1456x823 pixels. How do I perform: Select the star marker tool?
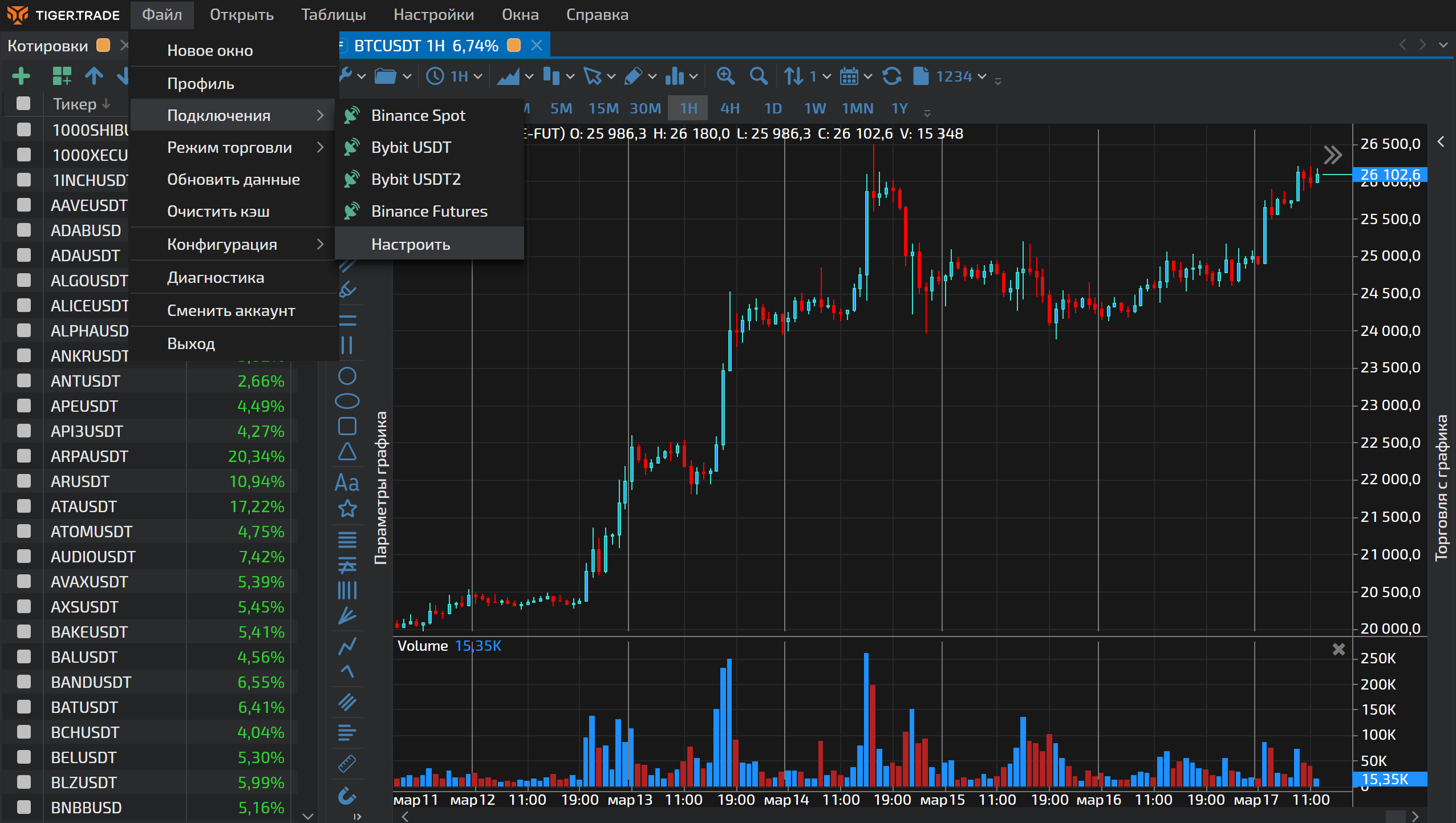click(347, 508)
